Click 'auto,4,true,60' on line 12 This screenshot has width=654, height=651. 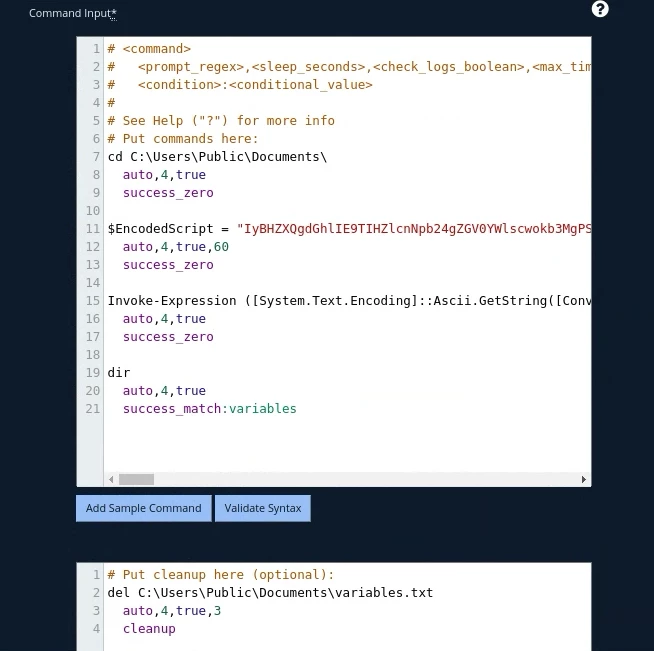point(176,246)
